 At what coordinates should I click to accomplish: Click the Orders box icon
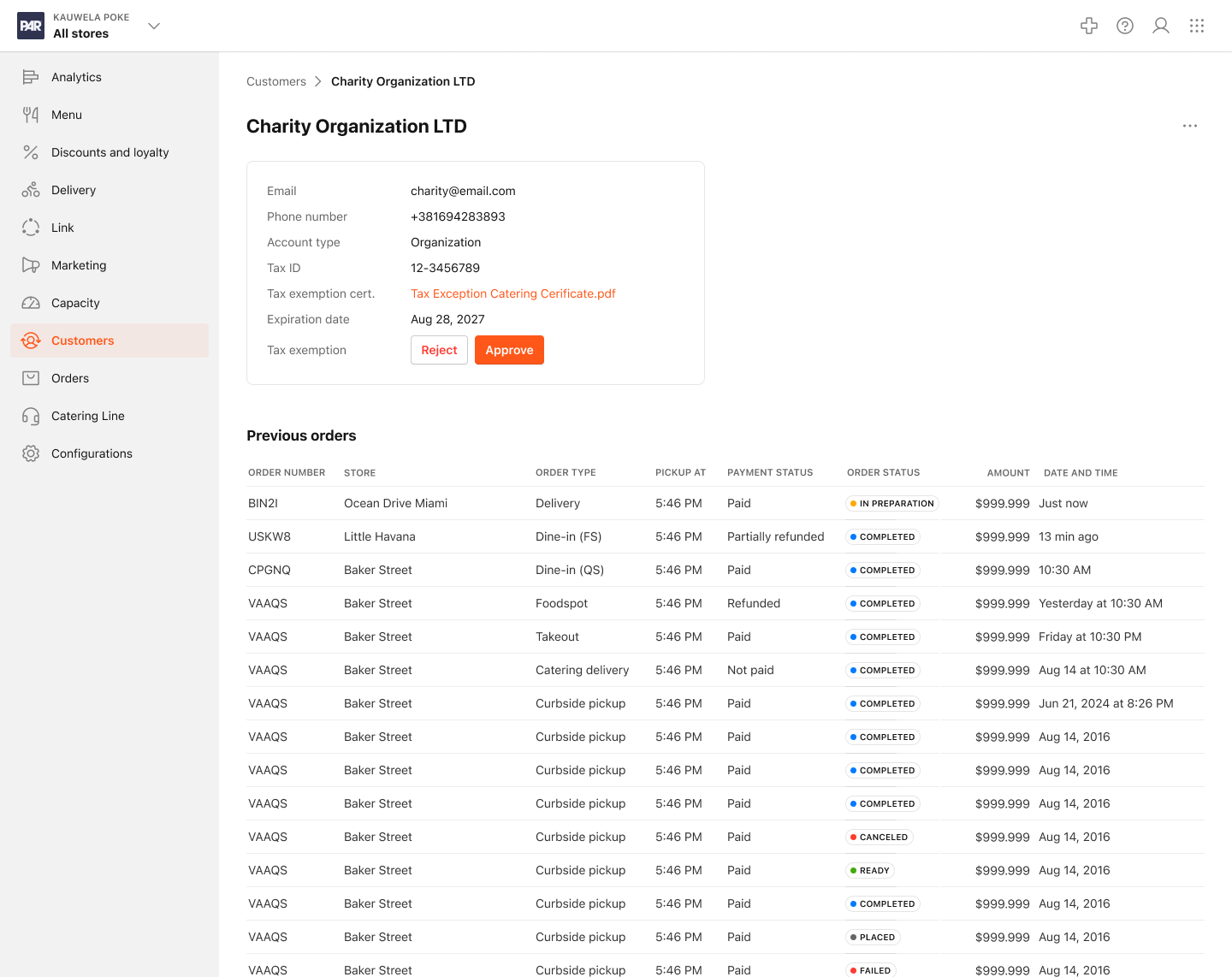[31, 378]
